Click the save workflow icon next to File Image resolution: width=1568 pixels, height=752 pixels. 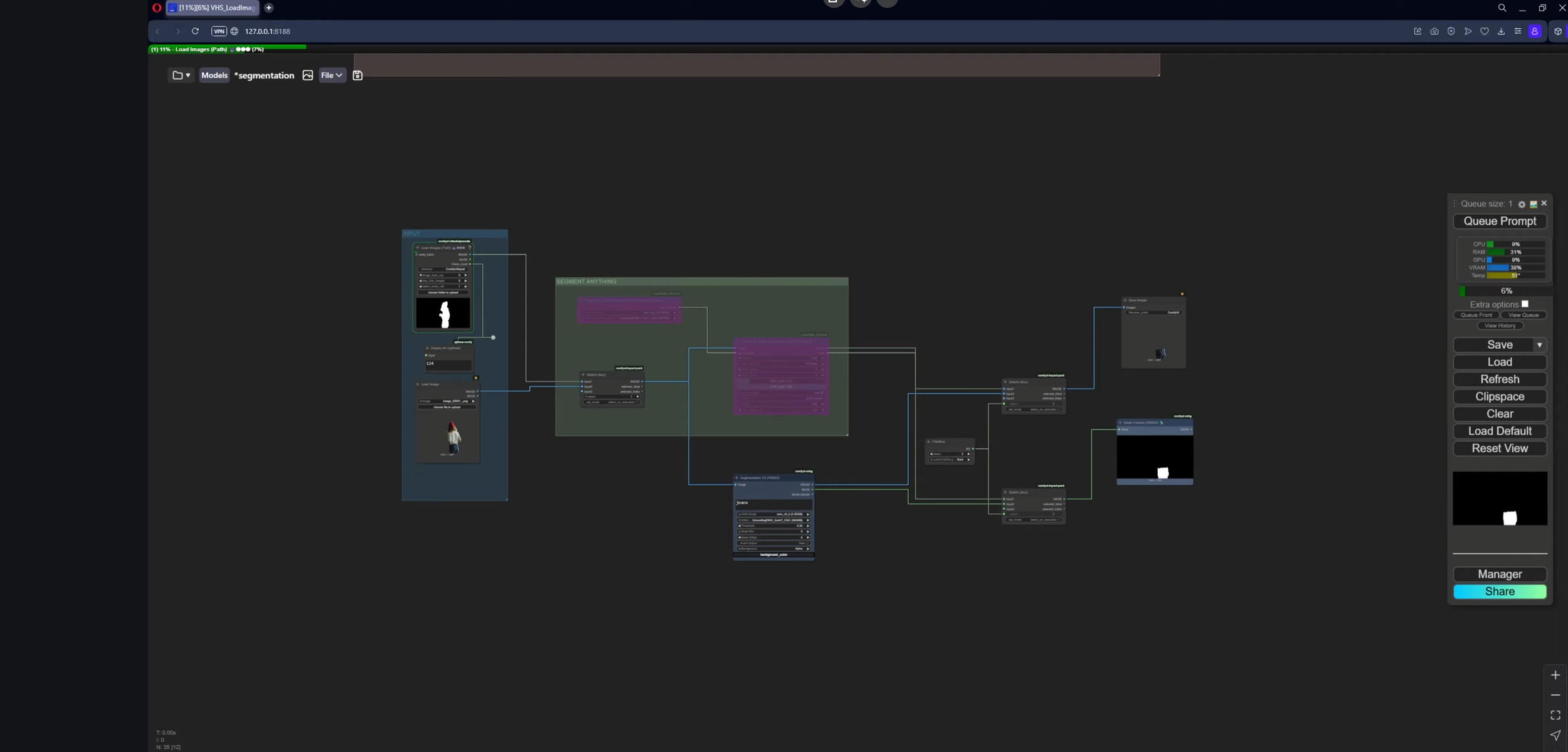pyautogui.click(x=358, y=75)
